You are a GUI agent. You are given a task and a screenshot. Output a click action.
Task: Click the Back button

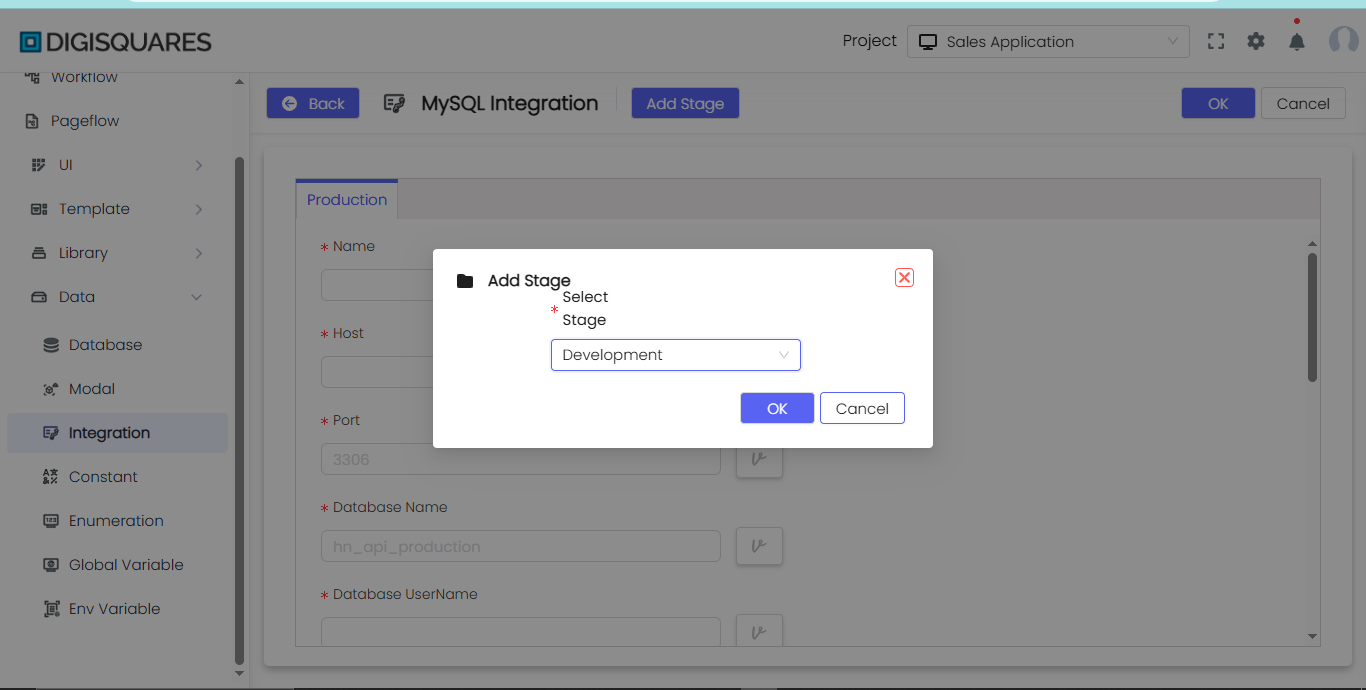[313, 103]
